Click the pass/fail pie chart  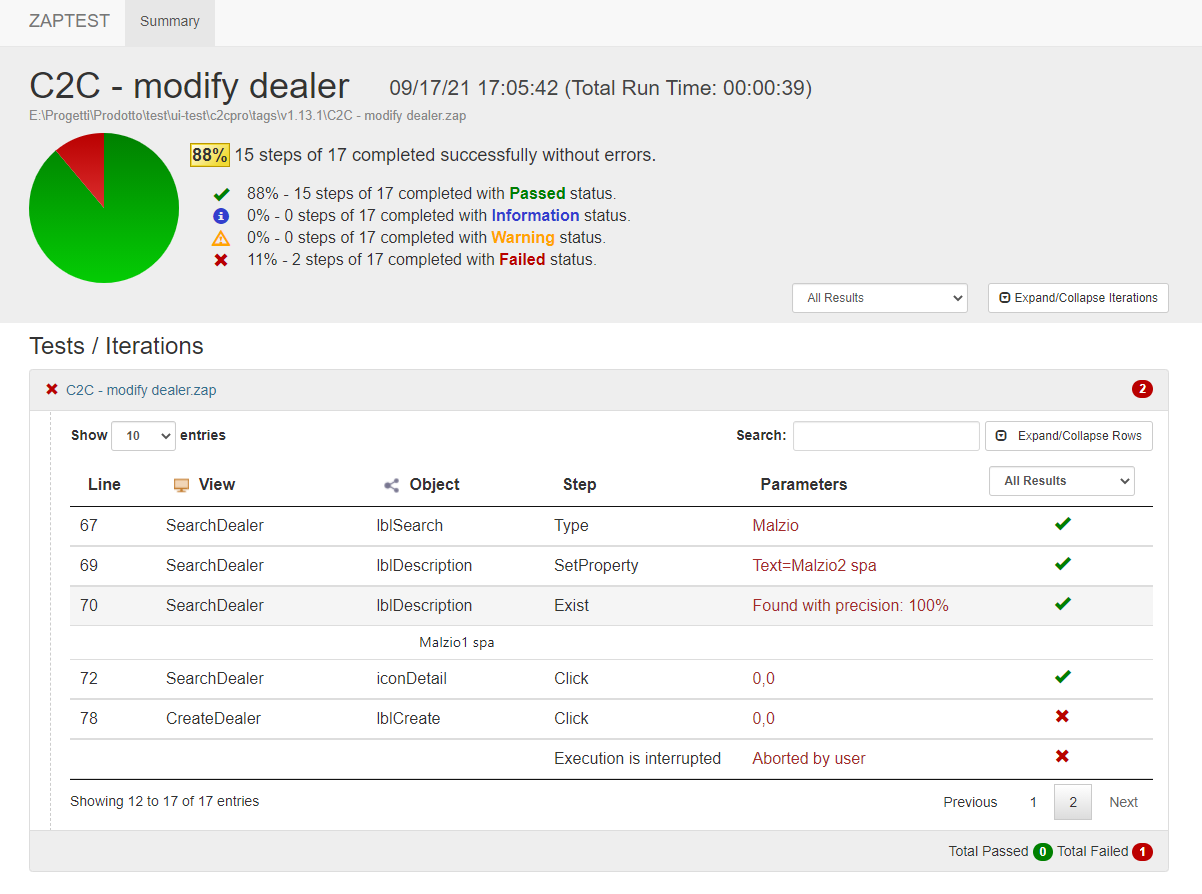click(x=104, y=208)
